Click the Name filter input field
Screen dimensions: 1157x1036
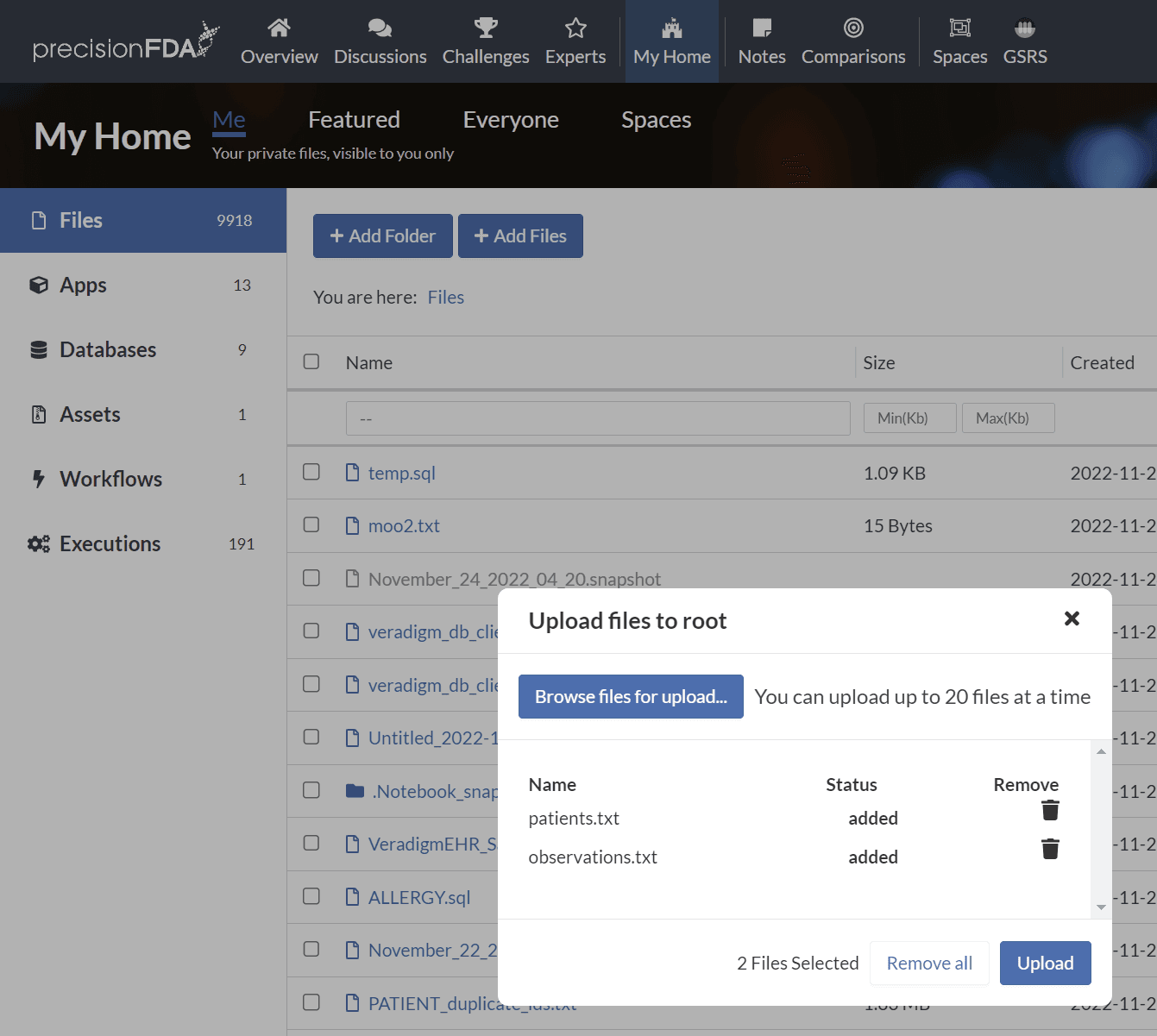tap(597, 418)
